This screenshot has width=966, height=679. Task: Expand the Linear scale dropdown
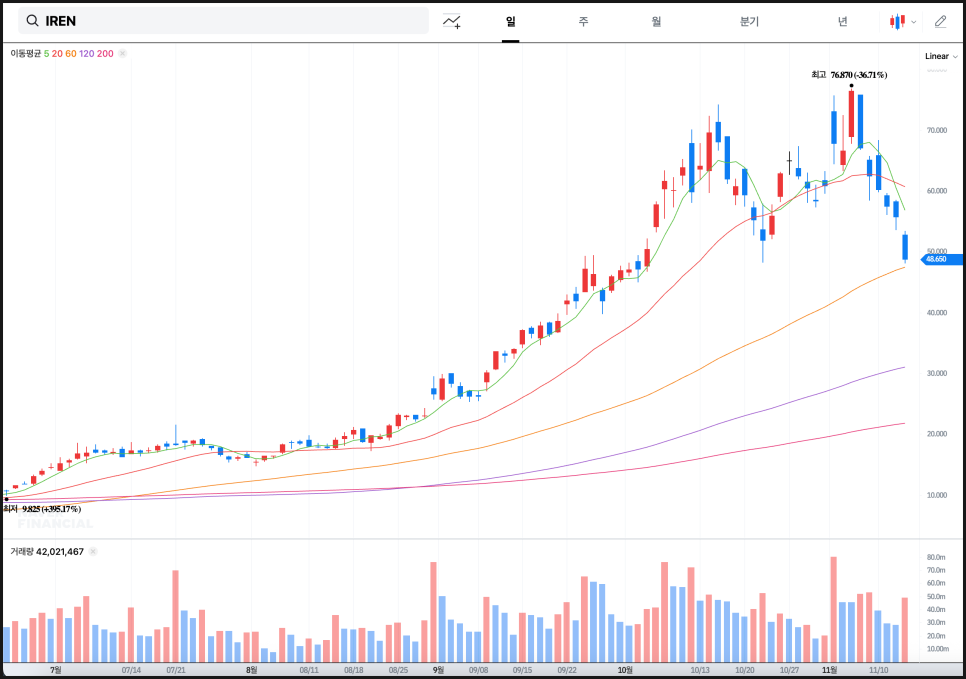click(x=941, y=57)
